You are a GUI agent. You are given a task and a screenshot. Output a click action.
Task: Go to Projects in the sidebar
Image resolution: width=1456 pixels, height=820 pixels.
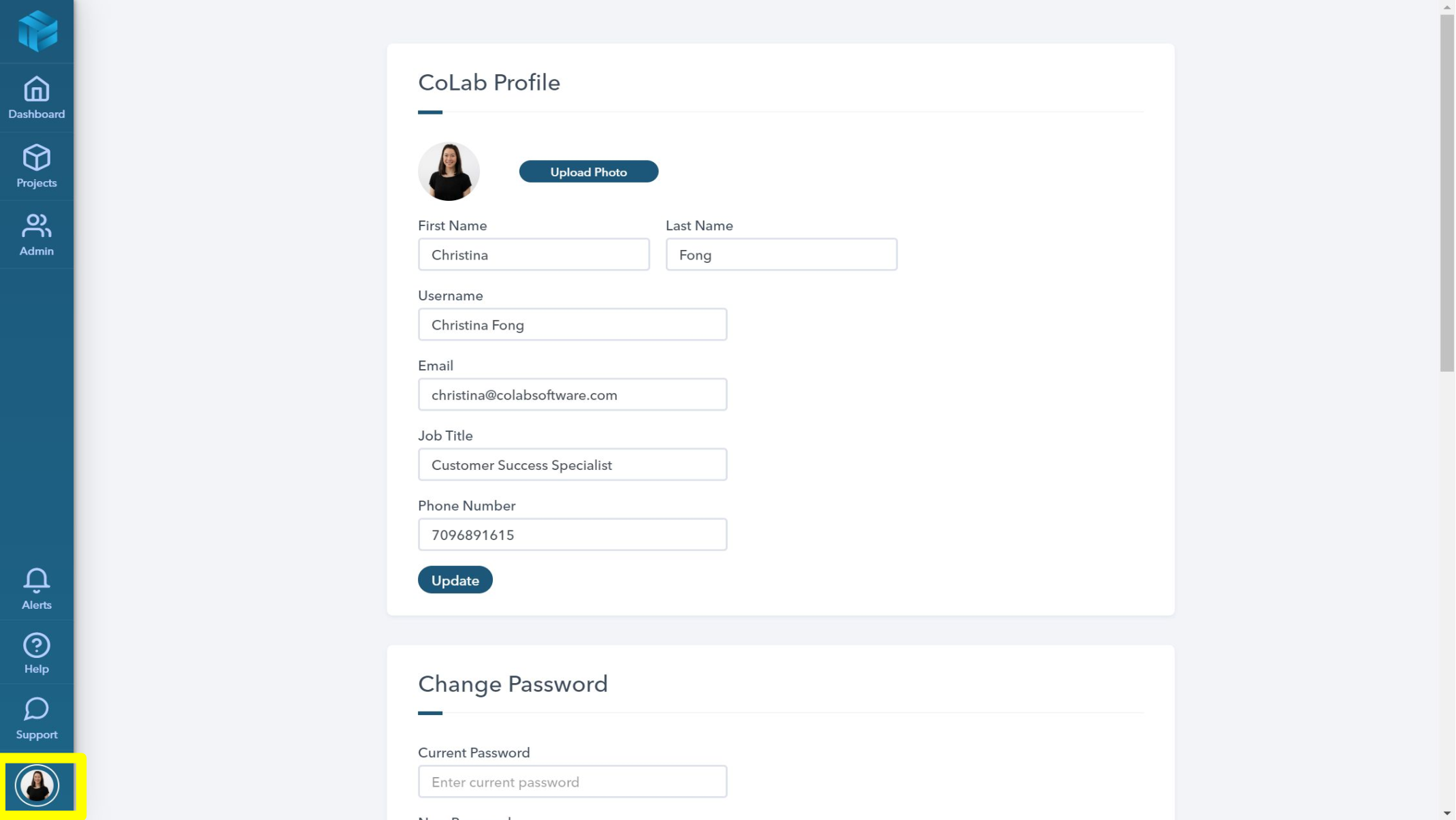(37, 166)
